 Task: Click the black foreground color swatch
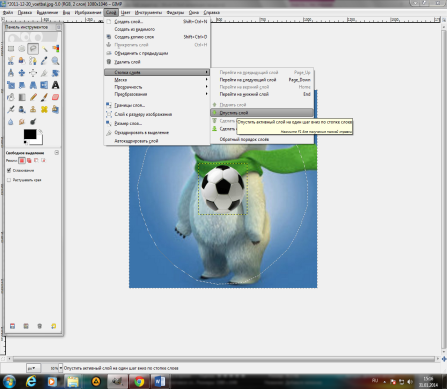click(x=30, y=134)
